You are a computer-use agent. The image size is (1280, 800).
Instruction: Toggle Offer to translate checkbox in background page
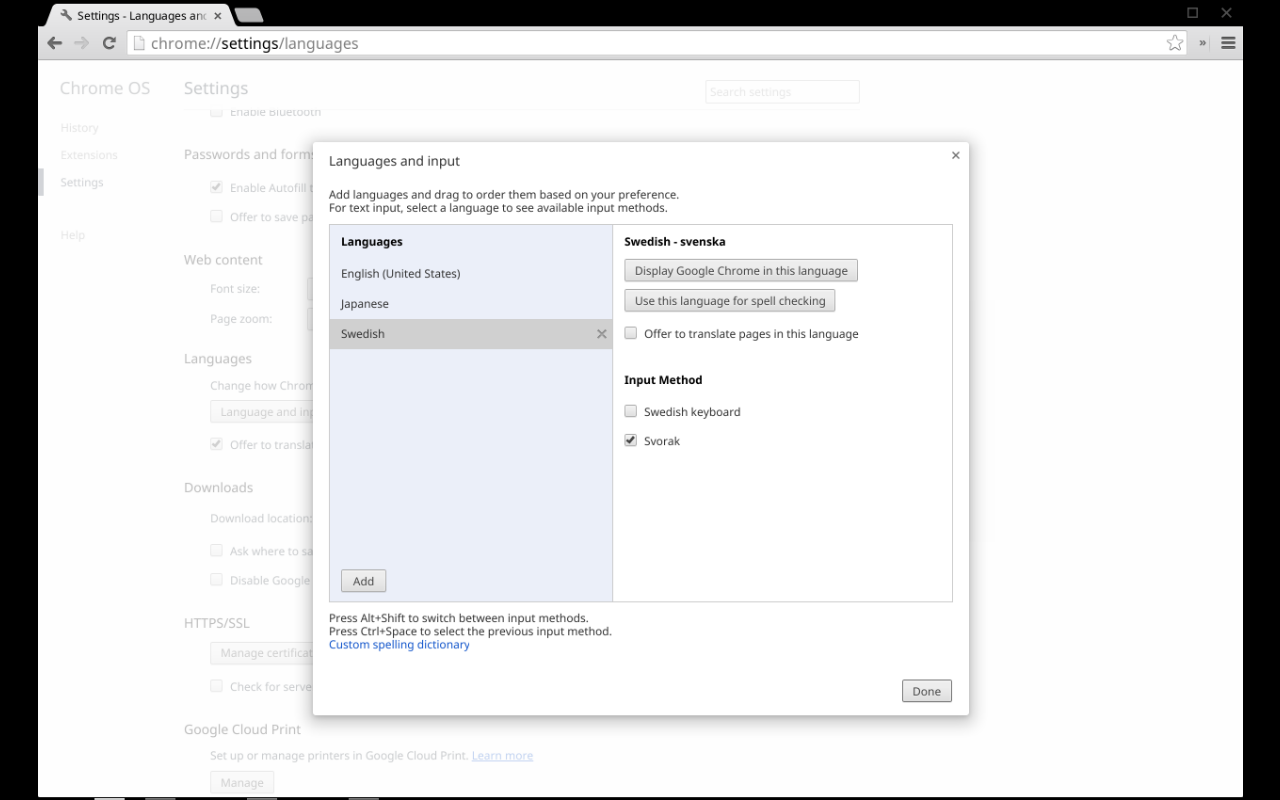pyautogui.click(x=216, y=444)
